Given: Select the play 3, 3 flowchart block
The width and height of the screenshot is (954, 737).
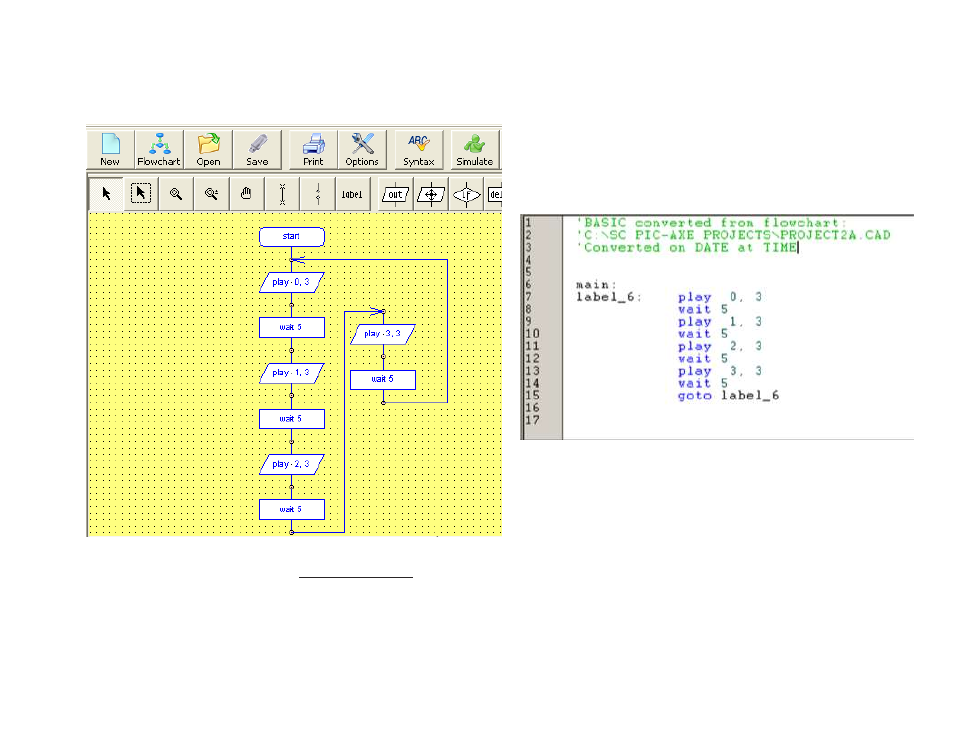Looking at the screenshot, I should tap(383, 334).
